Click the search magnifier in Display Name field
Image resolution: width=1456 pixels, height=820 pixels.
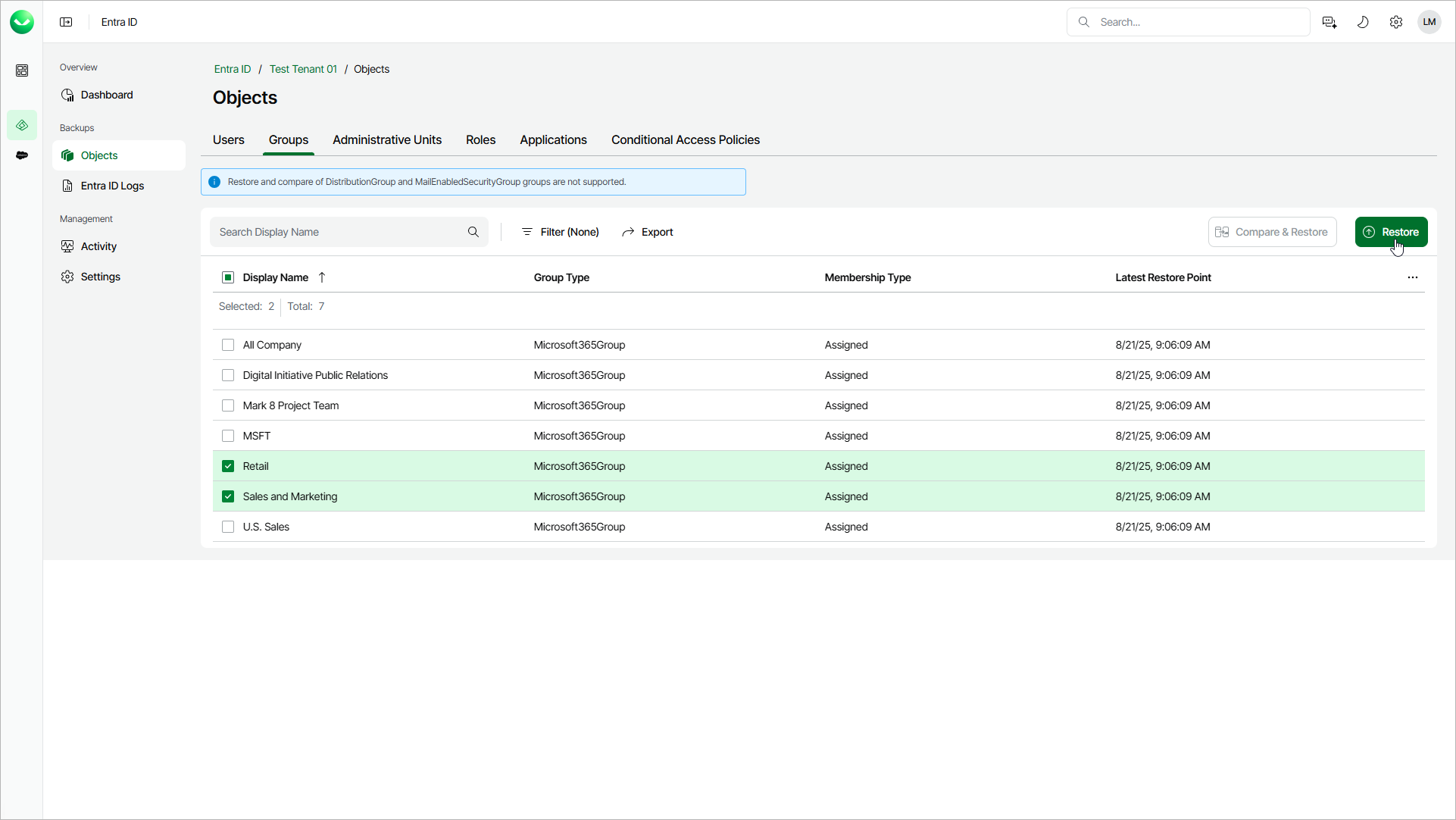pyautogui.click(x=473, y=232)
